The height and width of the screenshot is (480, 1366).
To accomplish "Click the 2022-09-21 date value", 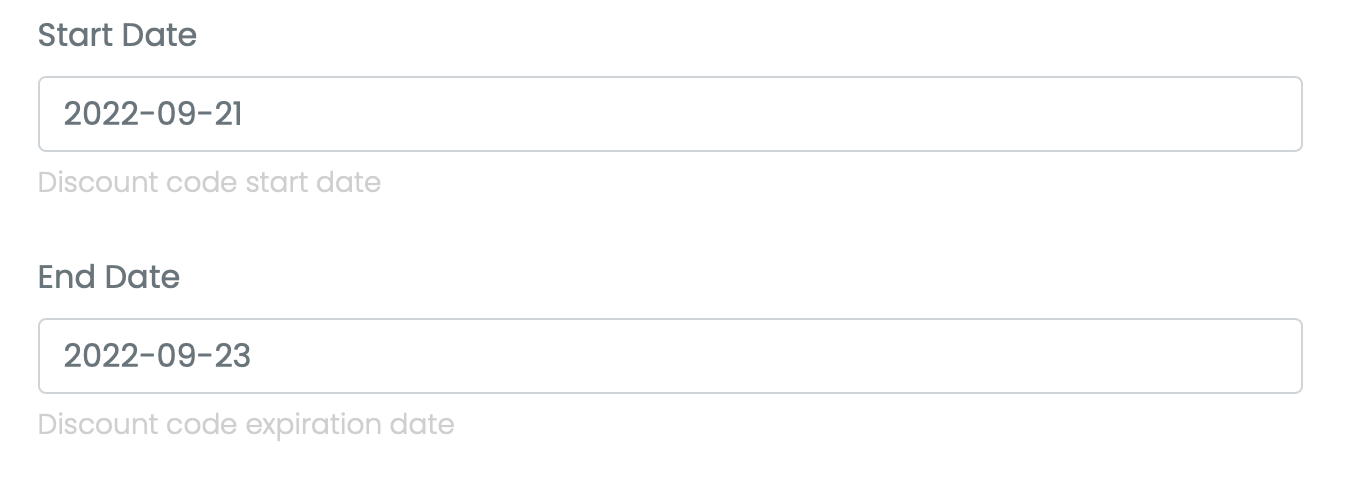I will tap(153, 114).
